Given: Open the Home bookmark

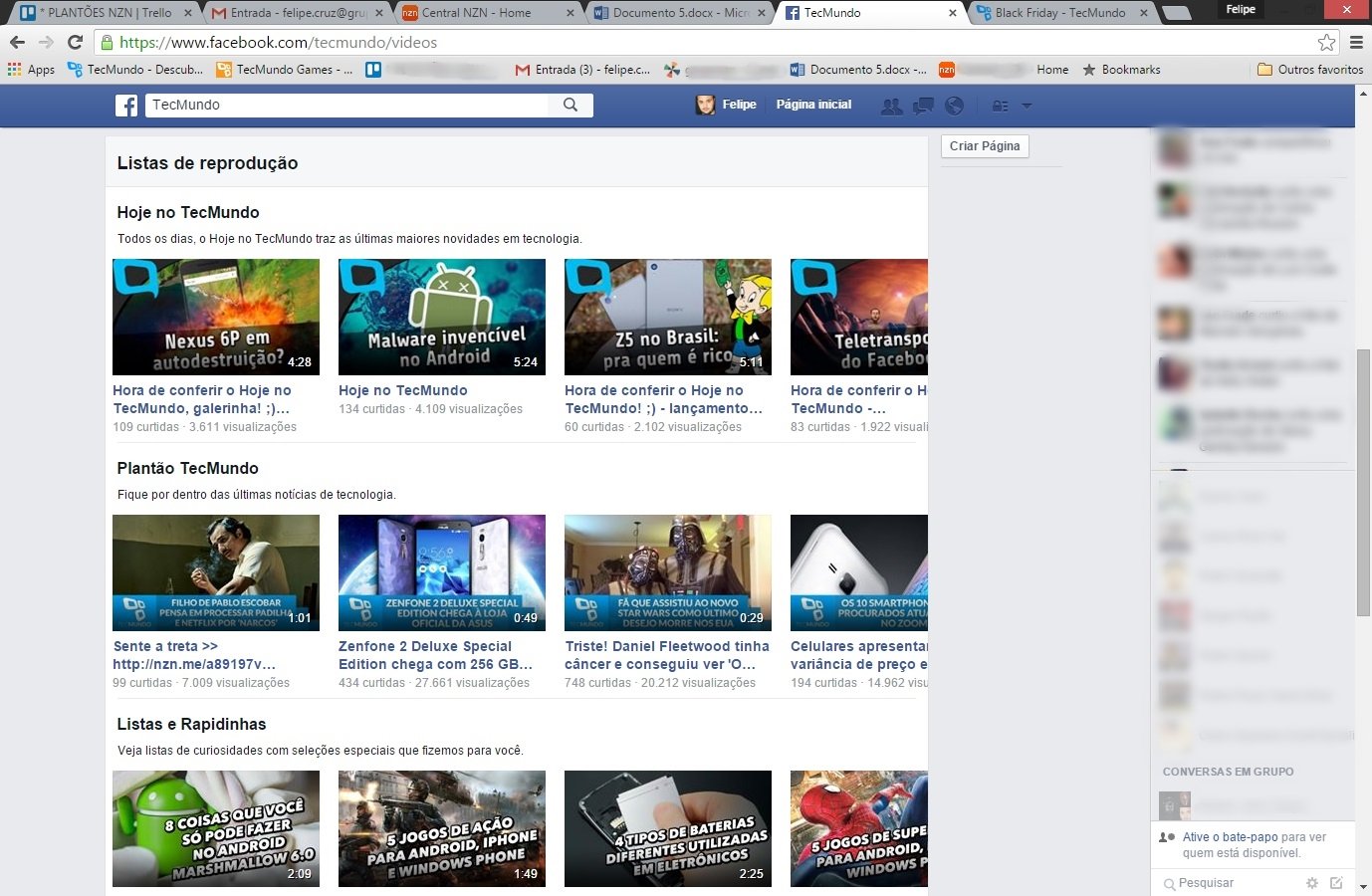Looking at the screenshot, I should tap(1052, 70).
